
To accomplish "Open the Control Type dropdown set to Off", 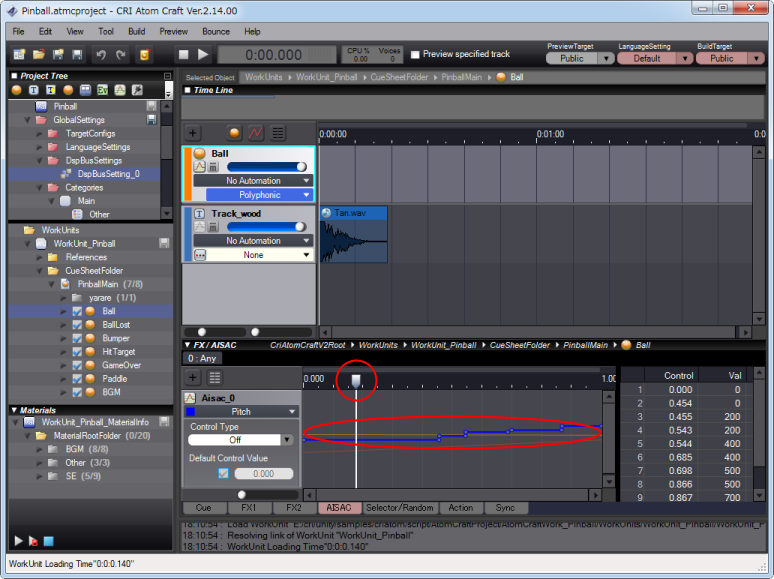I will point(242,439).
